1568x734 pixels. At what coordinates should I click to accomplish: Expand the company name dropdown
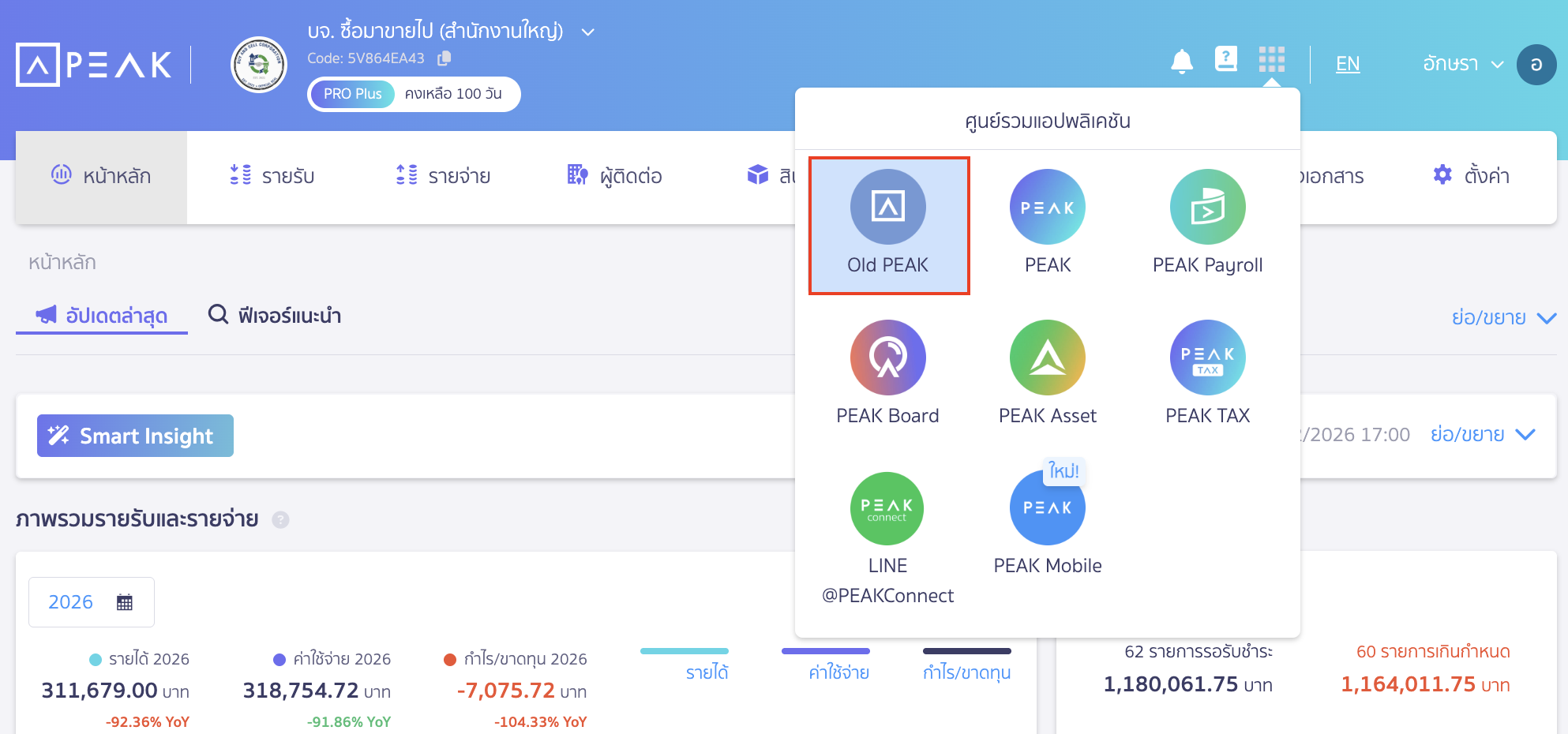tap(587, 32)
